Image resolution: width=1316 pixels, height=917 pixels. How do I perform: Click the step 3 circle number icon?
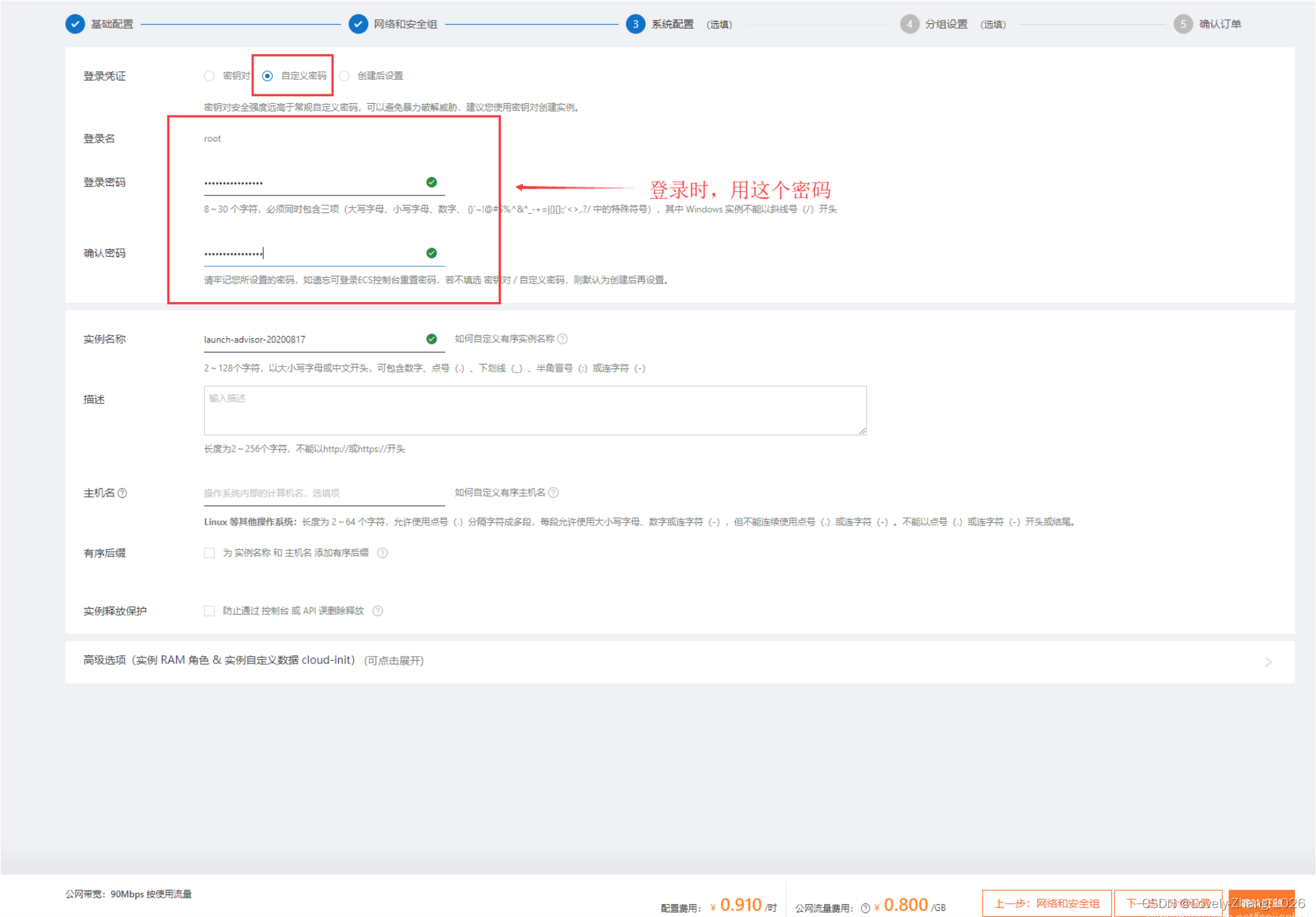635,24
